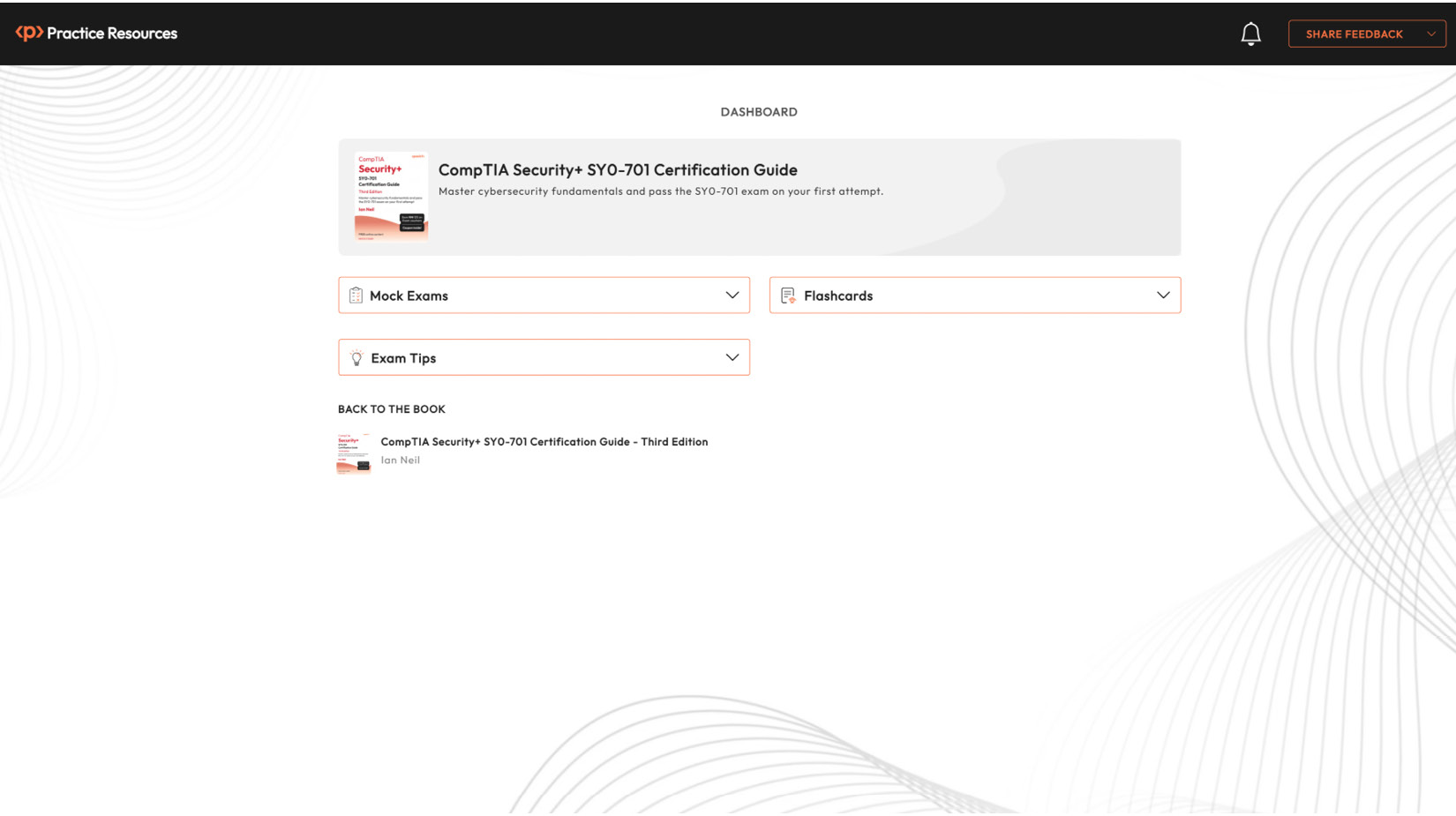Image resolution: width=1456 pixels, height=816 pixels.
Task: Click the Practice Resources brand icon
Action: pos(29,33)
